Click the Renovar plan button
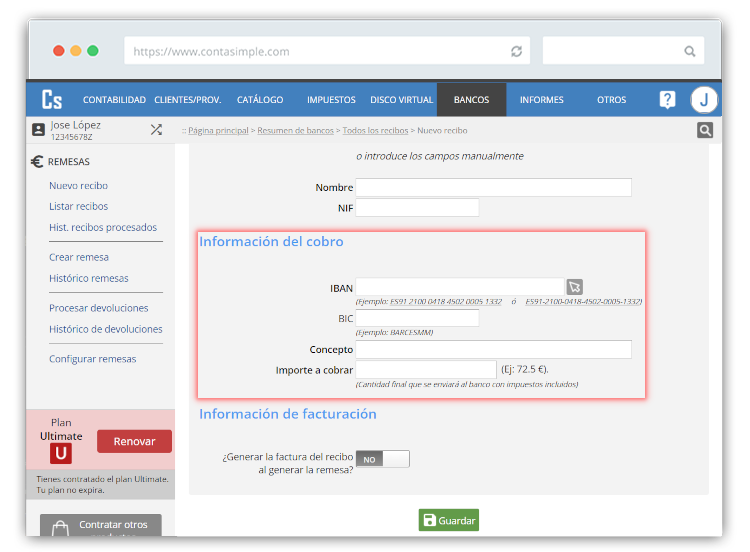750x552 pixels. point(134,441)
